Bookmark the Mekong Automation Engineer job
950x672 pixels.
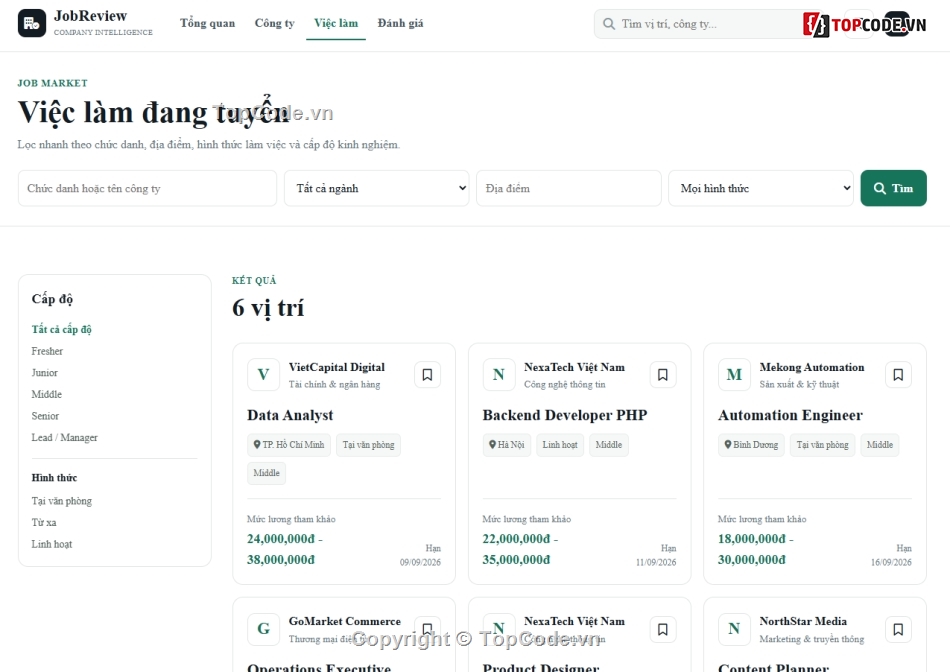(898, 374)
